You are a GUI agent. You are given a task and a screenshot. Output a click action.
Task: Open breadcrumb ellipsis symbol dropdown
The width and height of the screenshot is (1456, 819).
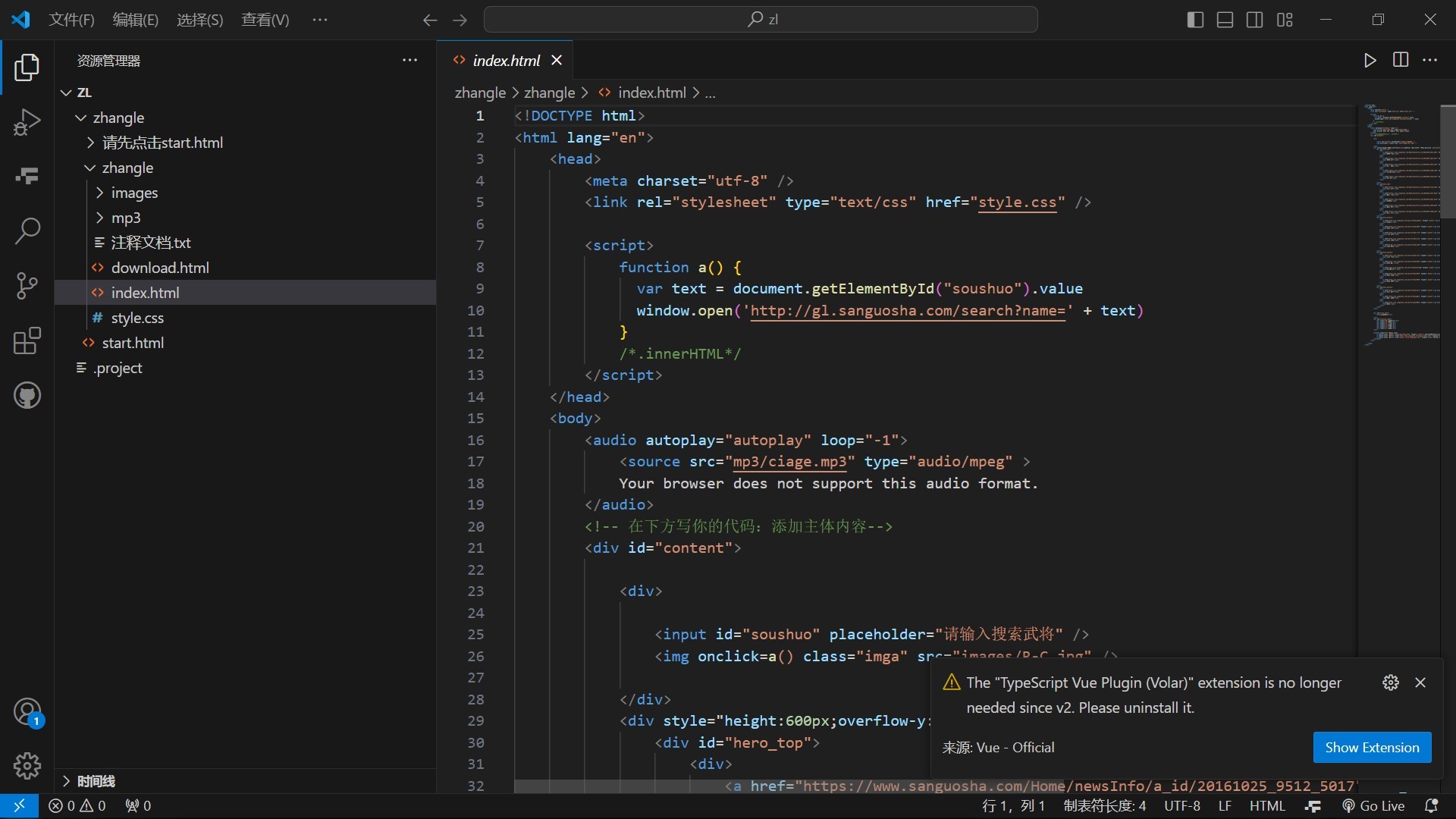(x=710, y=93)
